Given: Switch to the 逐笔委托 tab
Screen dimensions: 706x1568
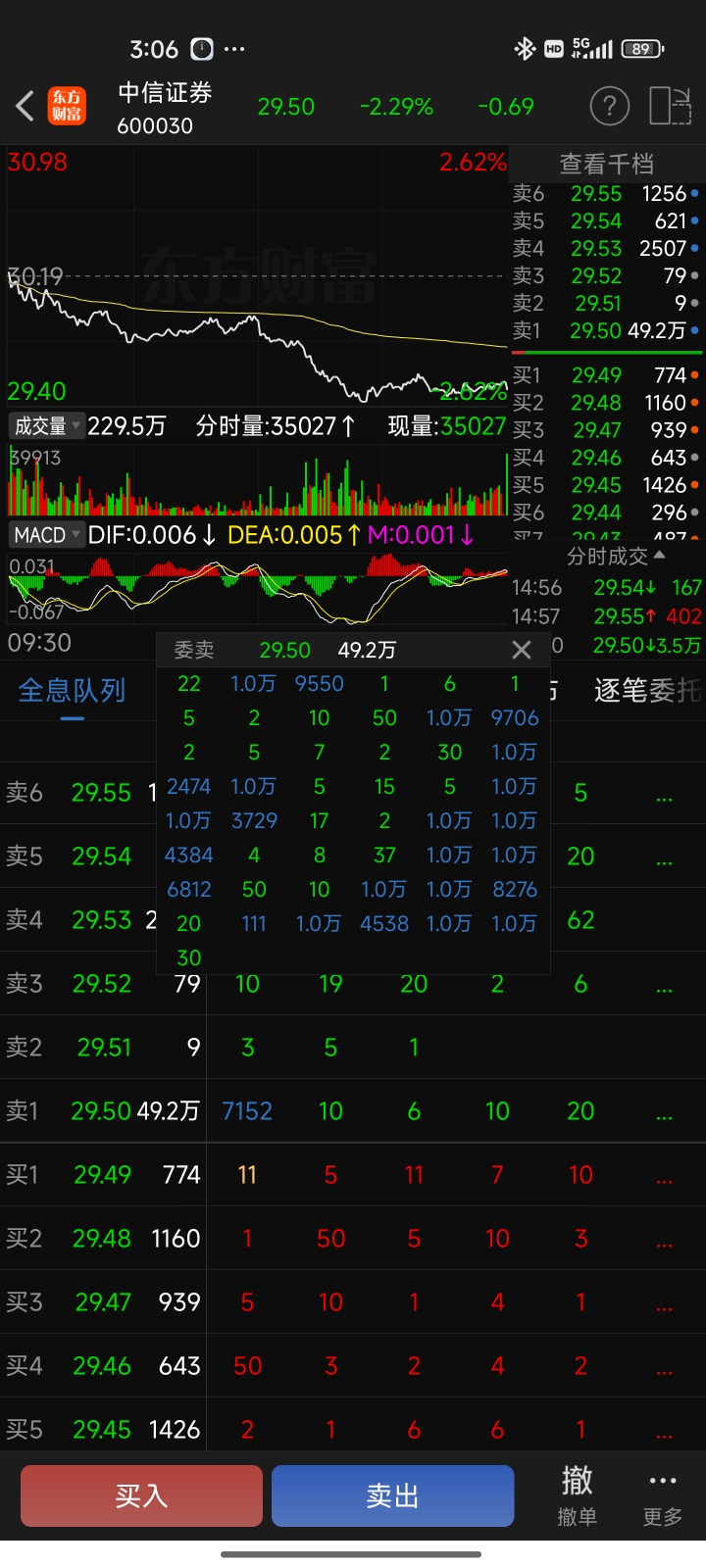Looking at the screenshot, I should tap(649, 691).
